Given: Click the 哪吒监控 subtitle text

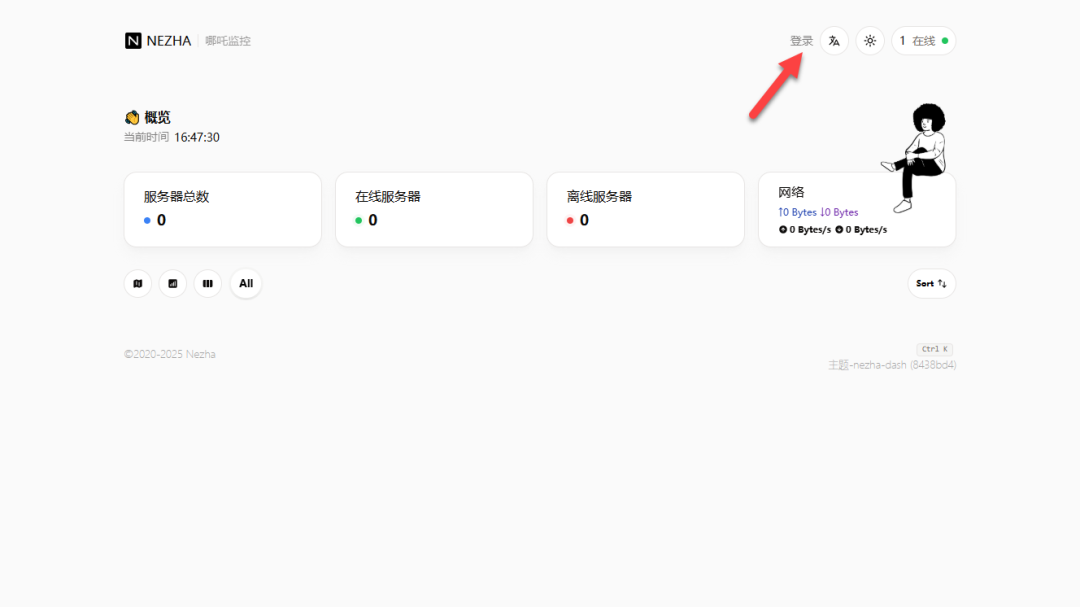Looking at the screenshot, I should [x=228, y=41].
